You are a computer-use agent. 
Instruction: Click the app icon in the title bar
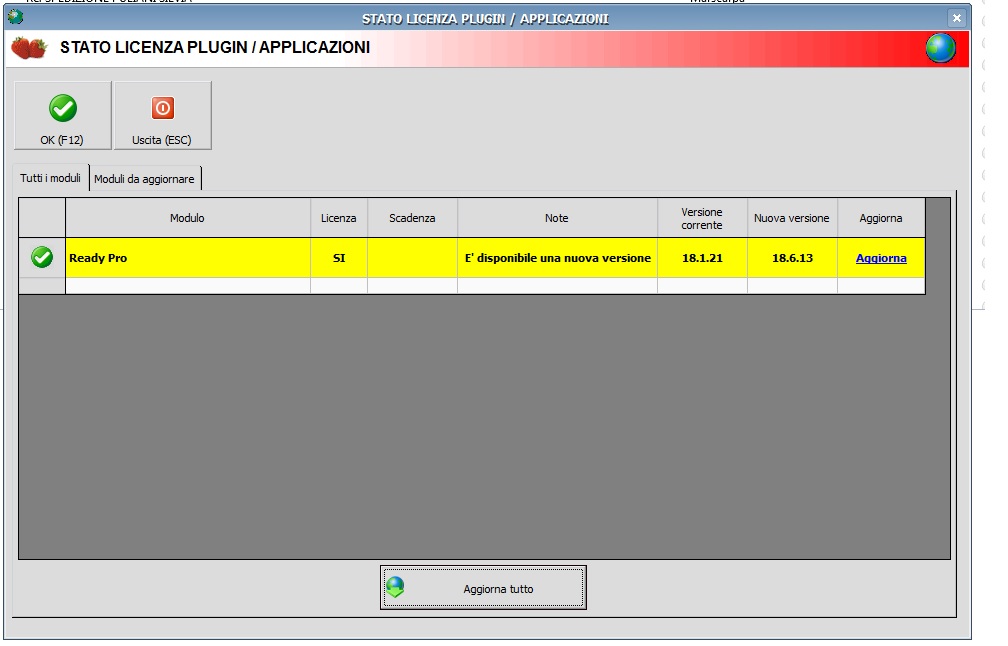coord(15,17)
